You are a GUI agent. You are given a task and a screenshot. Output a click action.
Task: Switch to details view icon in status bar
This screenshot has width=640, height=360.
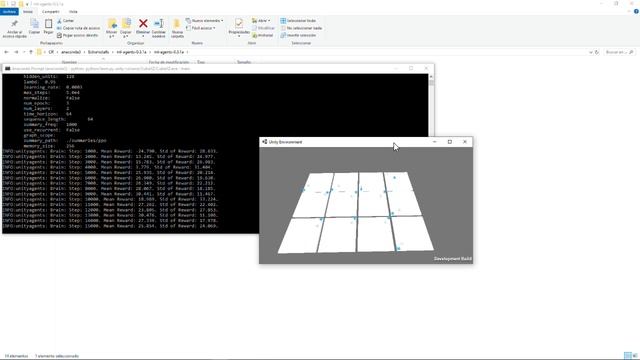(628, 356)
